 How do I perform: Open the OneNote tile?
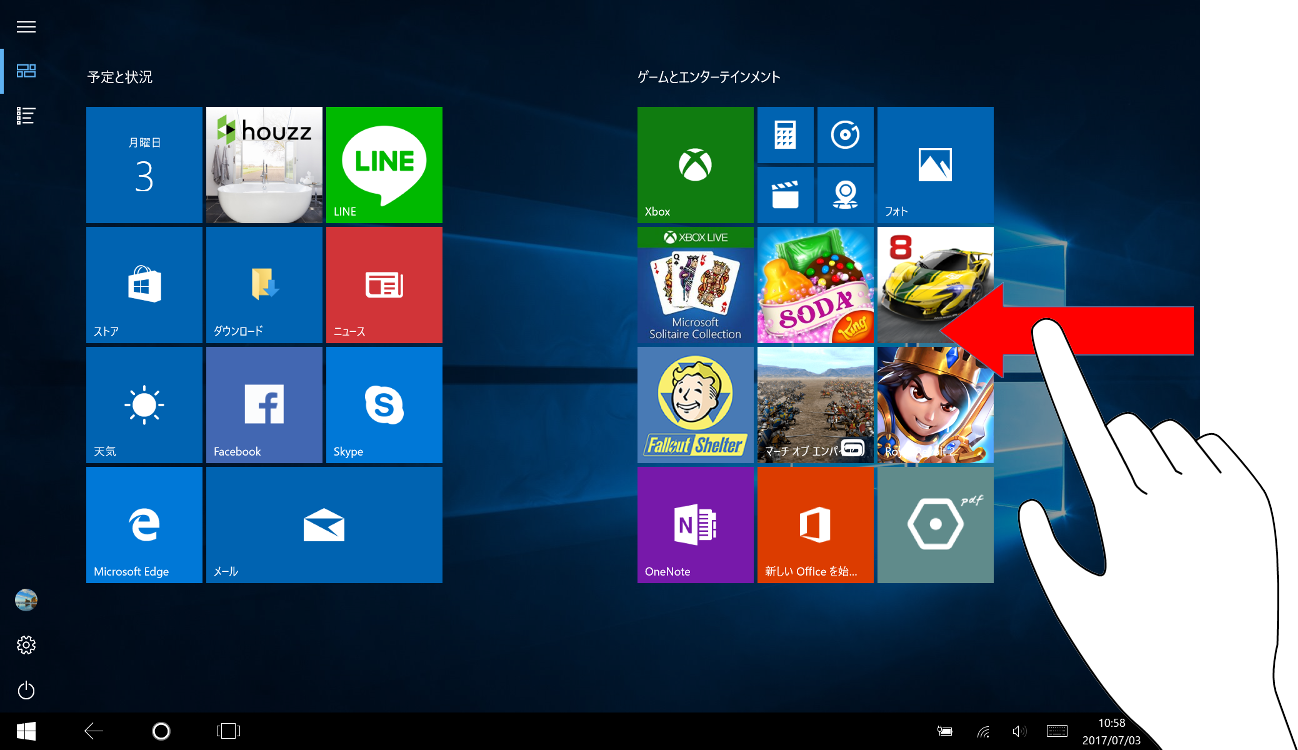tap(695, 525)
